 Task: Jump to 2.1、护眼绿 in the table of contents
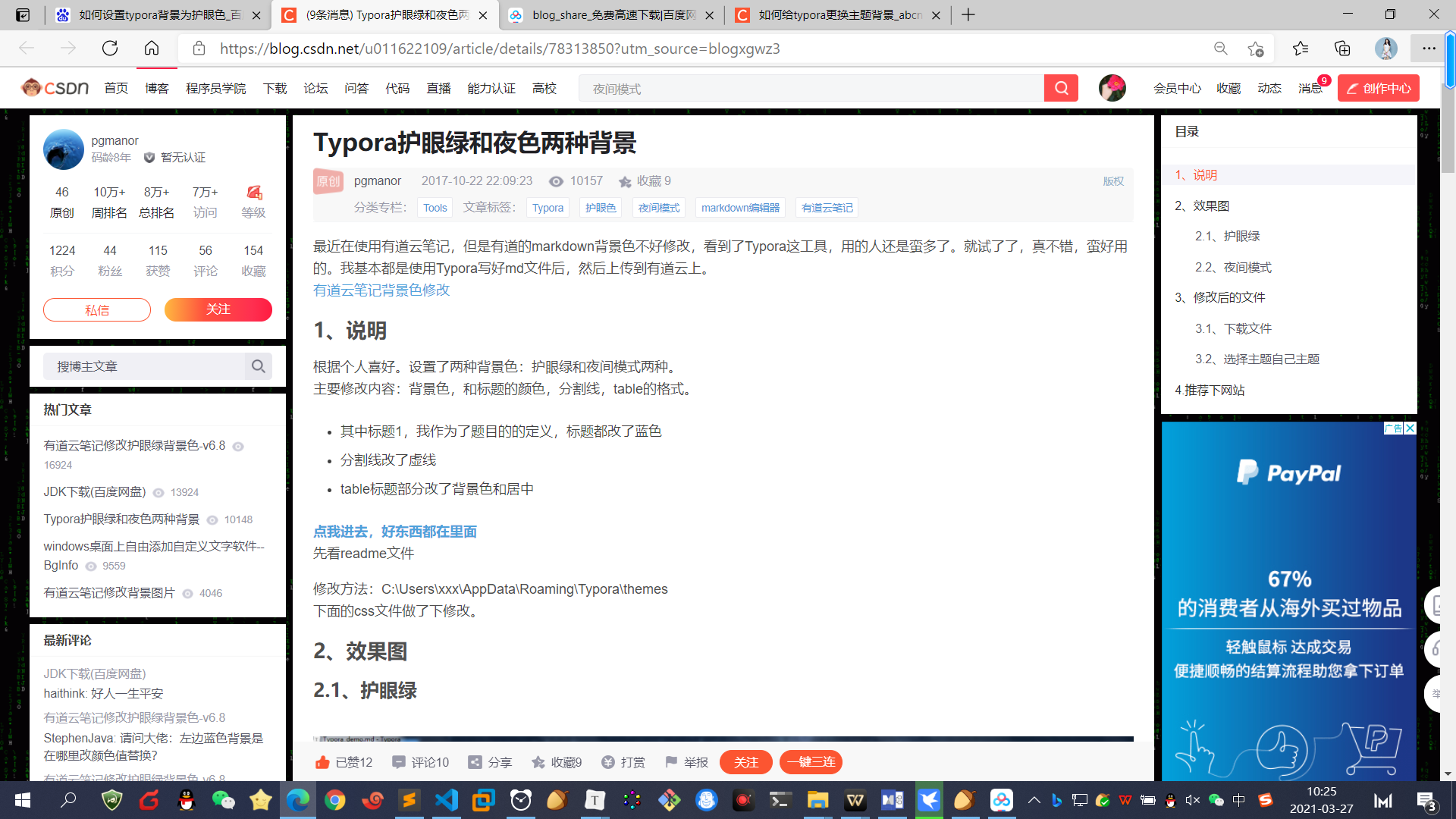(1227, 236)
